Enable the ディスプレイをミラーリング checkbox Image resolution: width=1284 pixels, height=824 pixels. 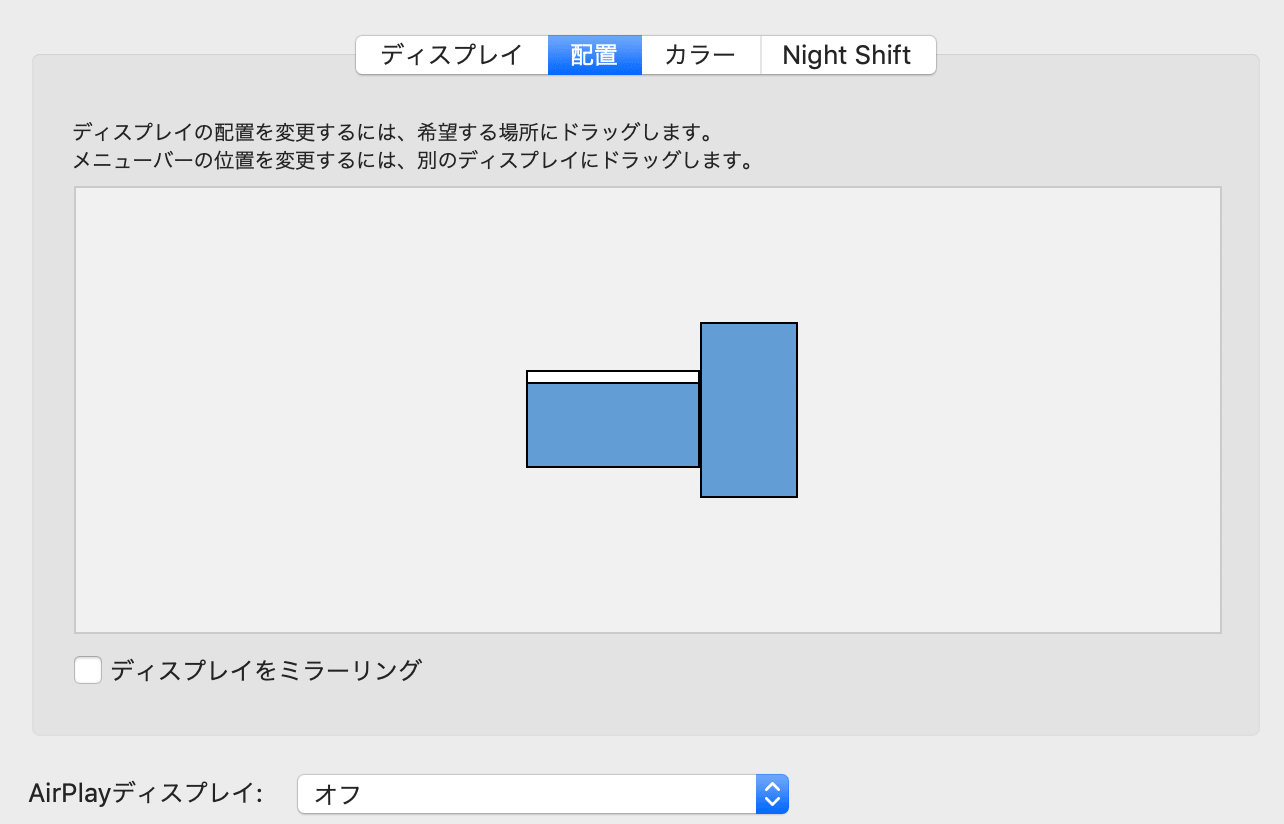pos(87,670)
